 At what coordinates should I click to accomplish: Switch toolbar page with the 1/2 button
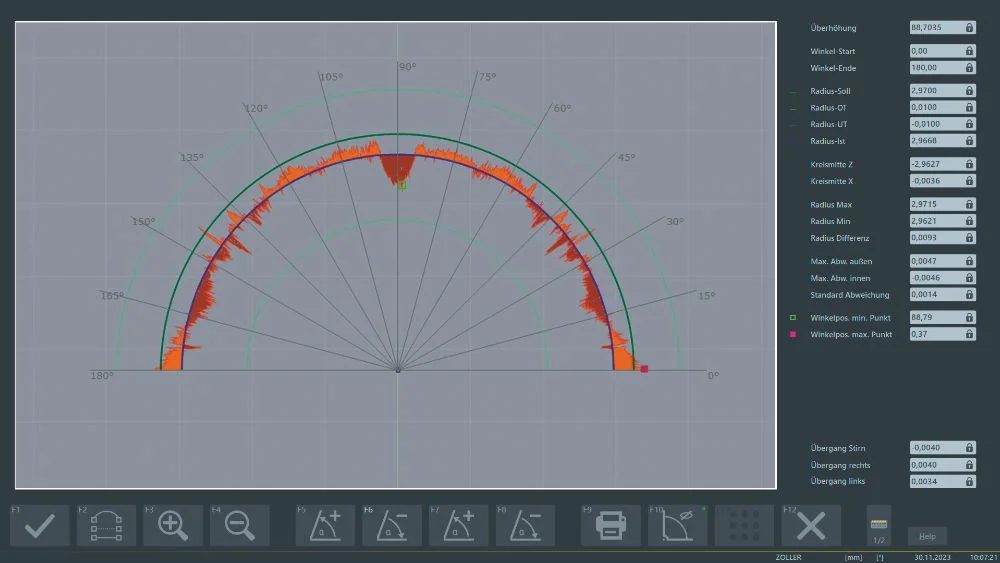pyautogui.click(x=879, y=530)
